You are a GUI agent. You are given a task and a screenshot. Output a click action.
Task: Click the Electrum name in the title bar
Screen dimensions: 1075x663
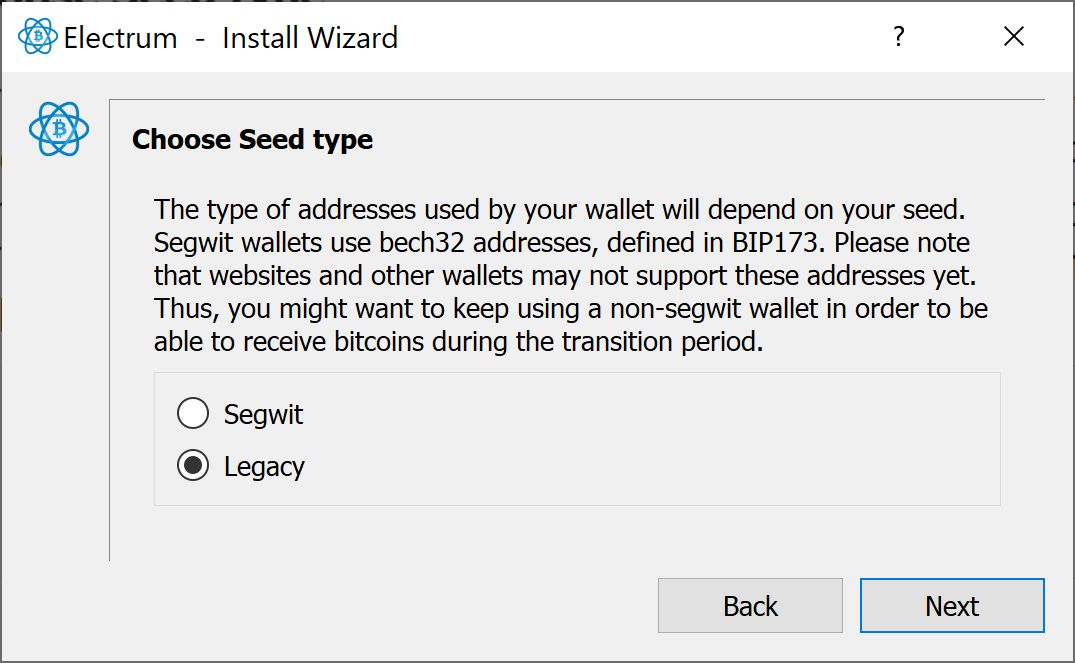pyautogui.click(x=120, y=38)
